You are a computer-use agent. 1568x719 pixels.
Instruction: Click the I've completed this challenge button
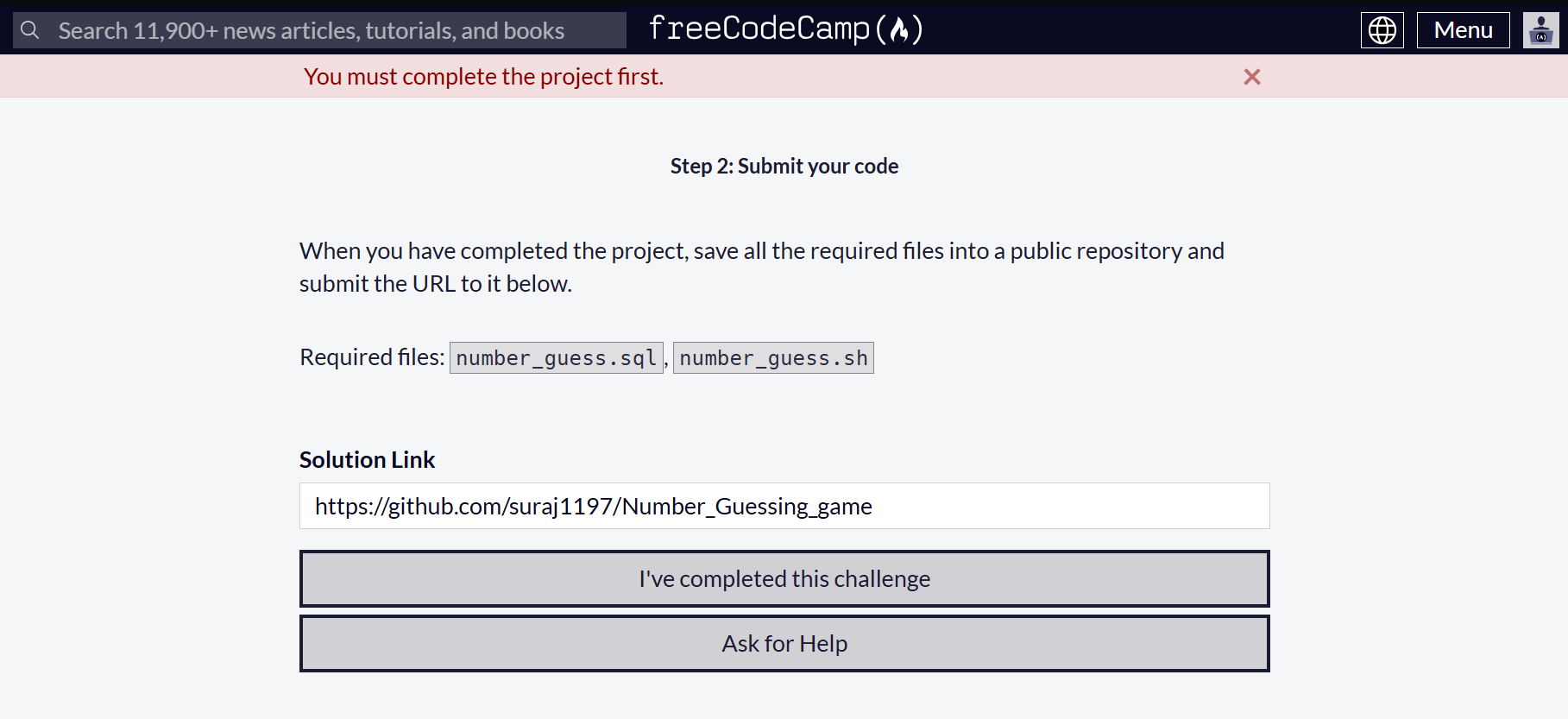(x=784, y=578)
